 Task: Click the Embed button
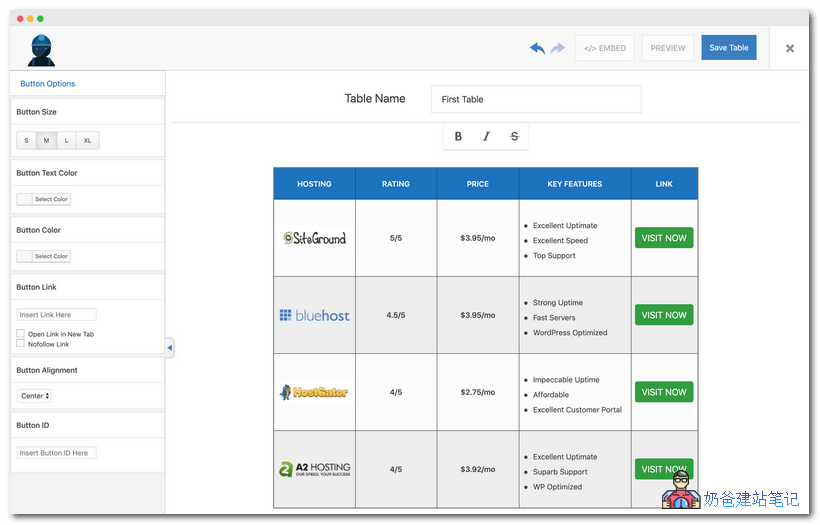click(x=604, y=48)
